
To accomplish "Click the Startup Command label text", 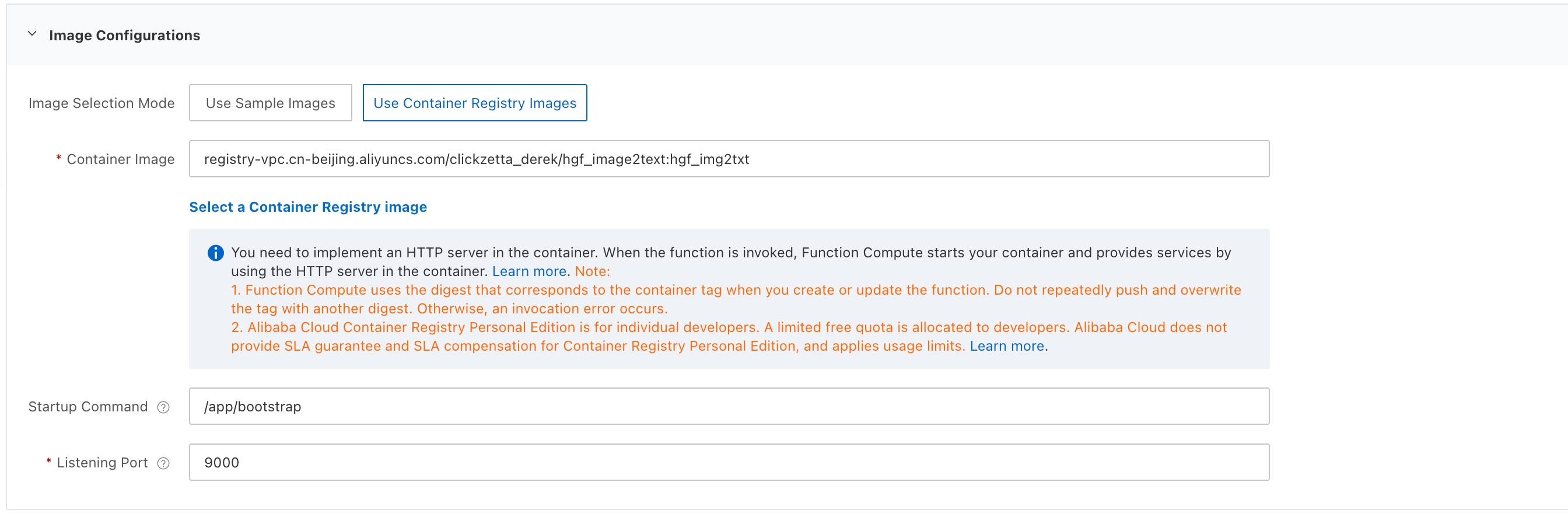I will (87, 406).
